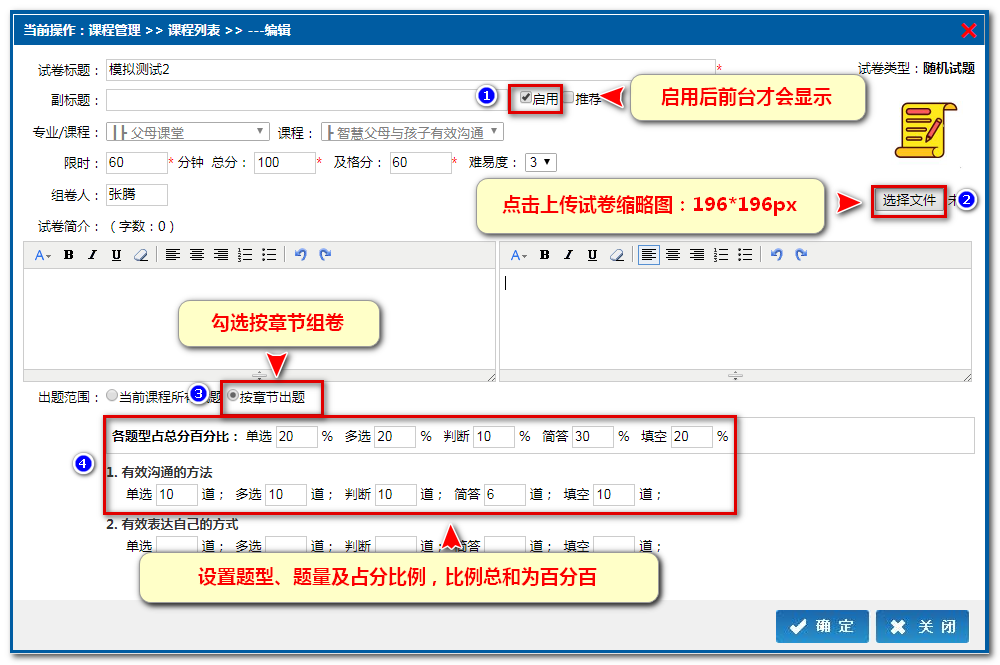This screenshot has height=665, width=1000.
Task: Click Bold in the left editor toolbar
Action: pyautogui.click(x=69, y=255)
